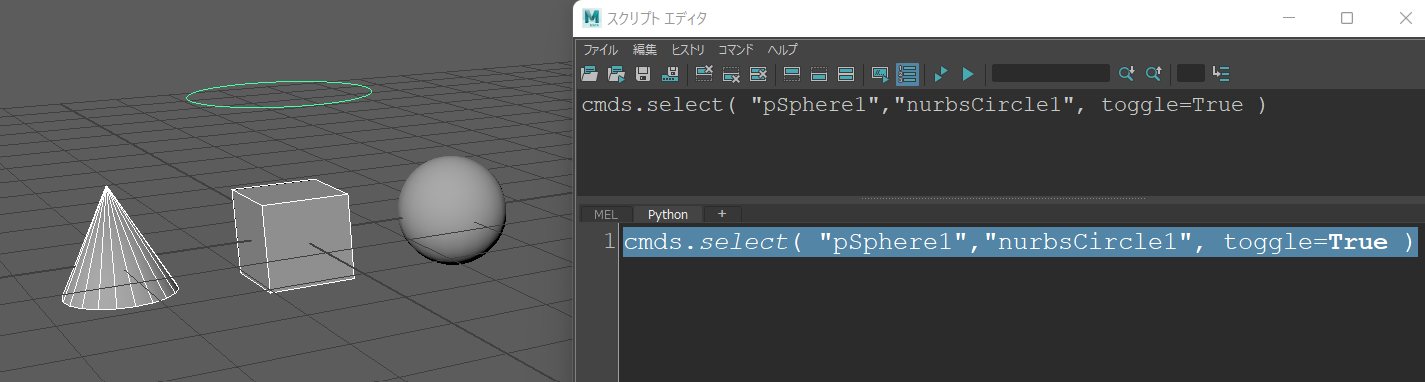Click the Source Script icon
1425x382 pixels.
click(616, 73)
